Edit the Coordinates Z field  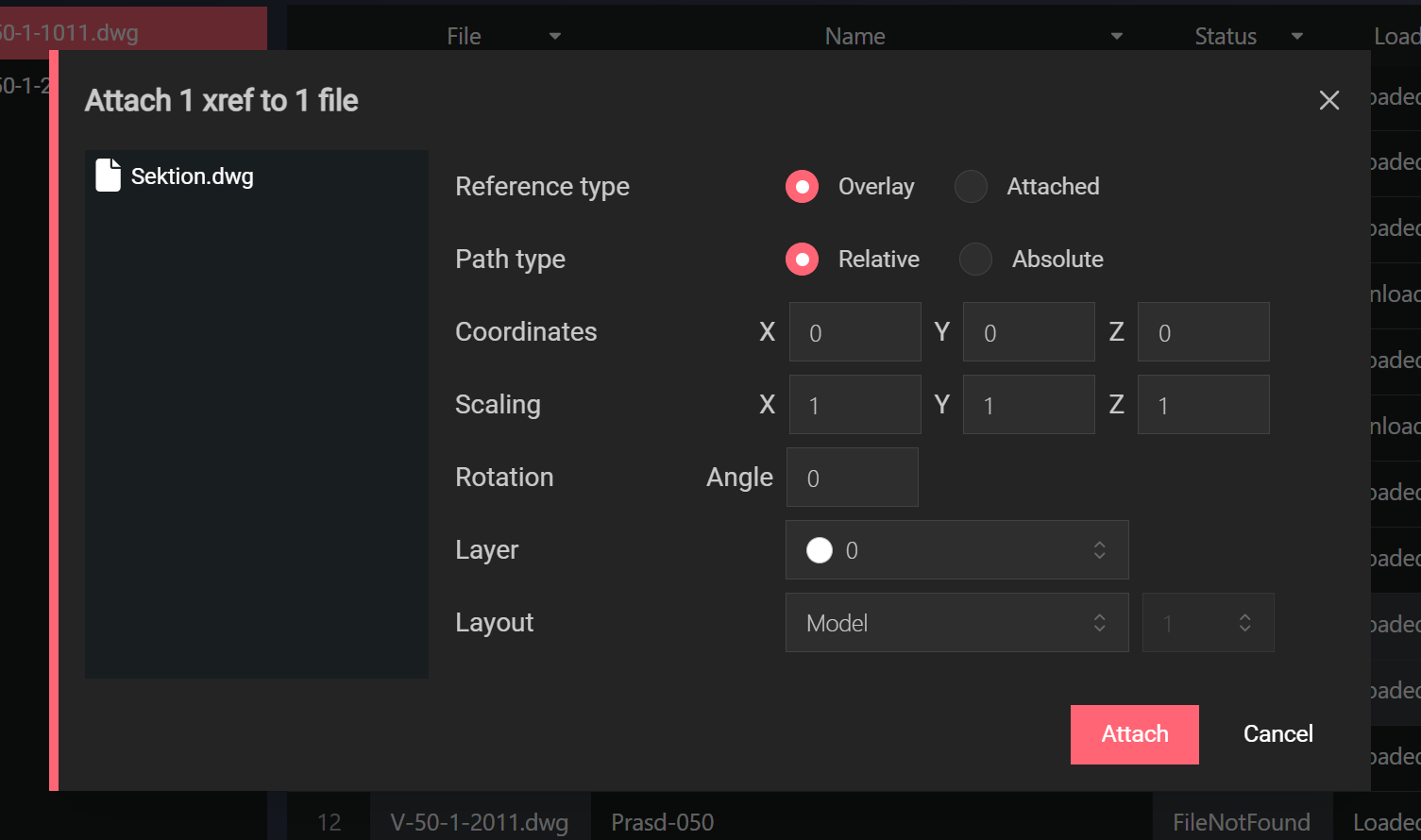click(1203, 332)
